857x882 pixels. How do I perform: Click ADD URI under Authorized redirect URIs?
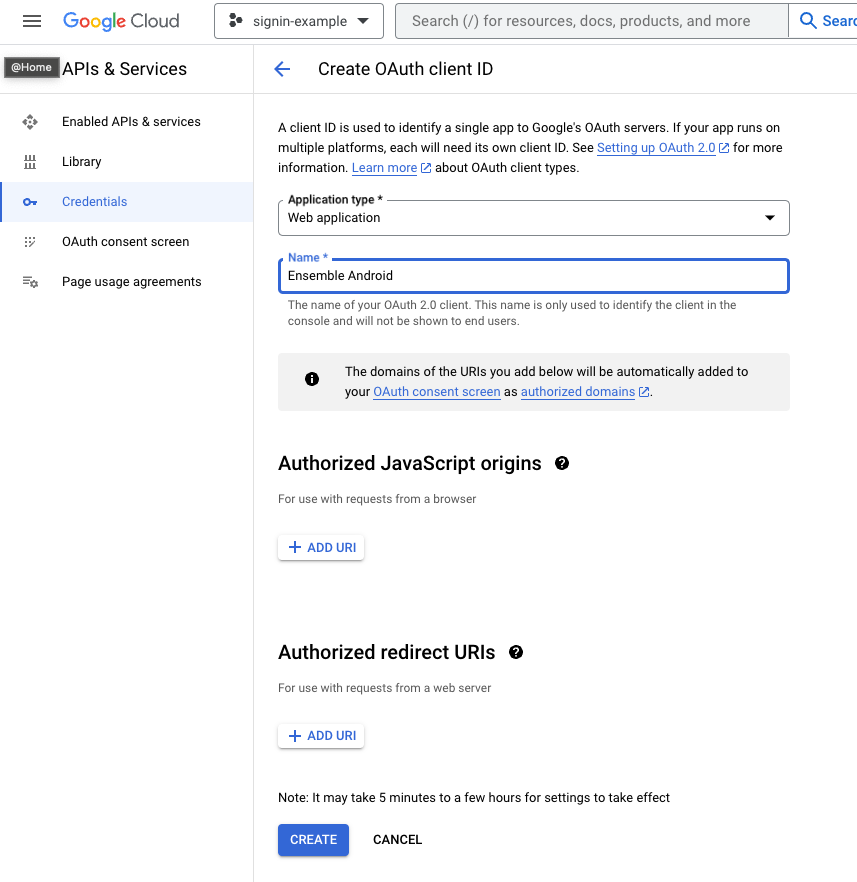click(320, 735)
